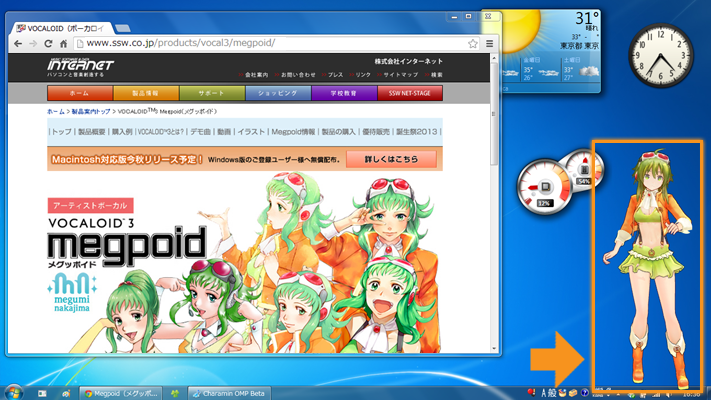
Task: Click the アーティストボーカル pink label
Action: [90, 205]
